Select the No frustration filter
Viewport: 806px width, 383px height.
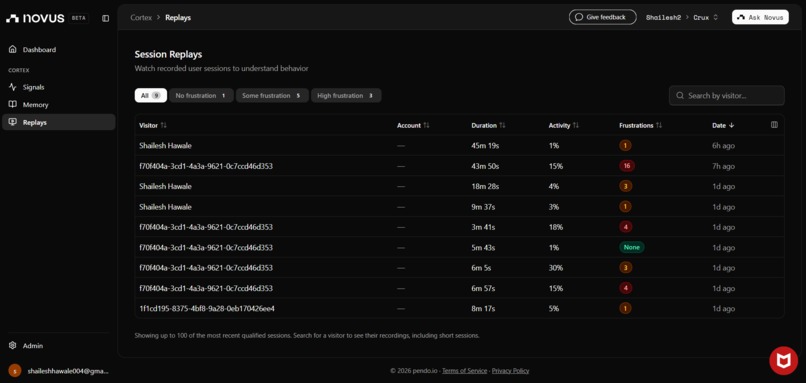click(x=202, y=96)
